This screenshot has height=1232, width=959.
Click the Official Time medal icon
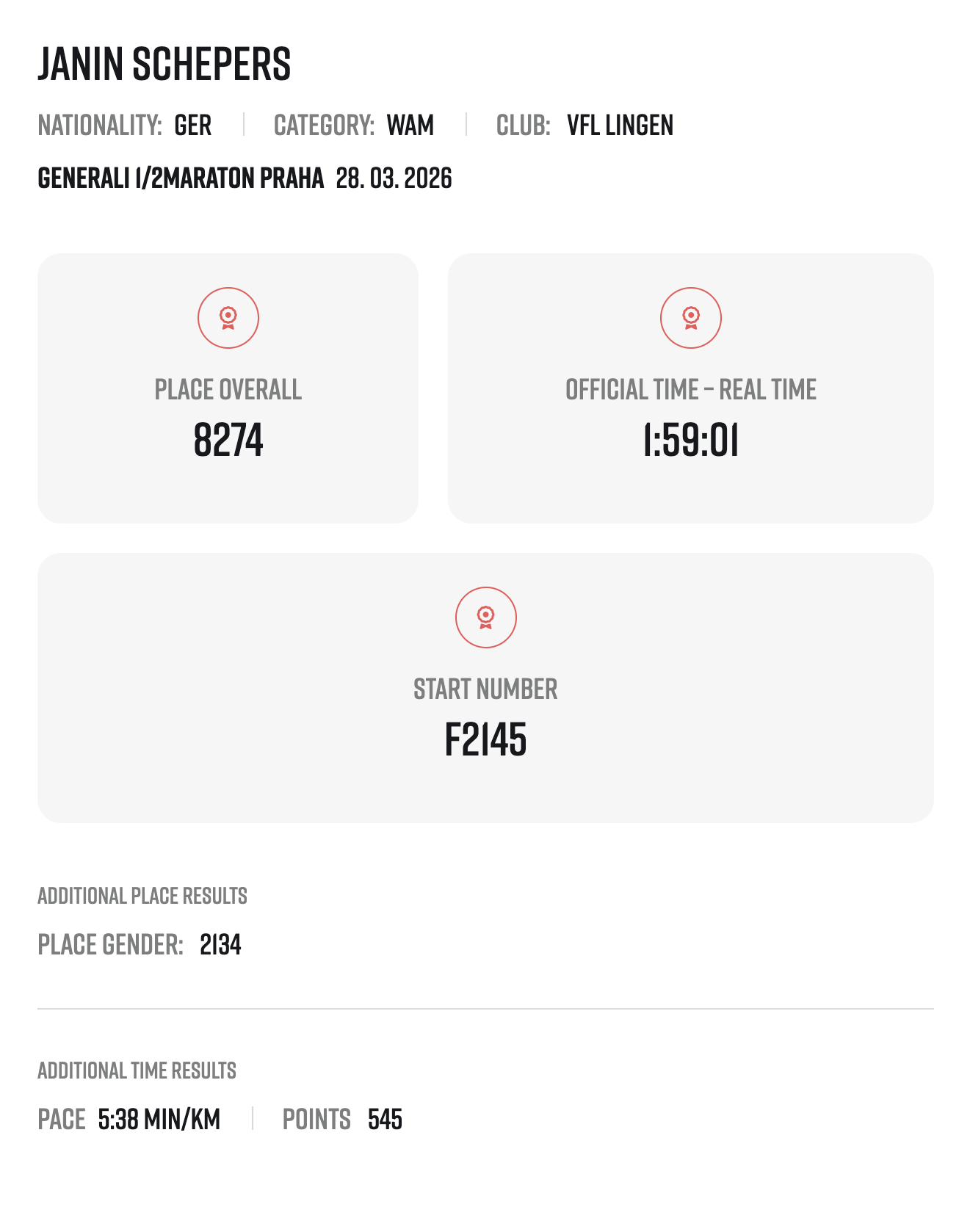coord(690,318)
